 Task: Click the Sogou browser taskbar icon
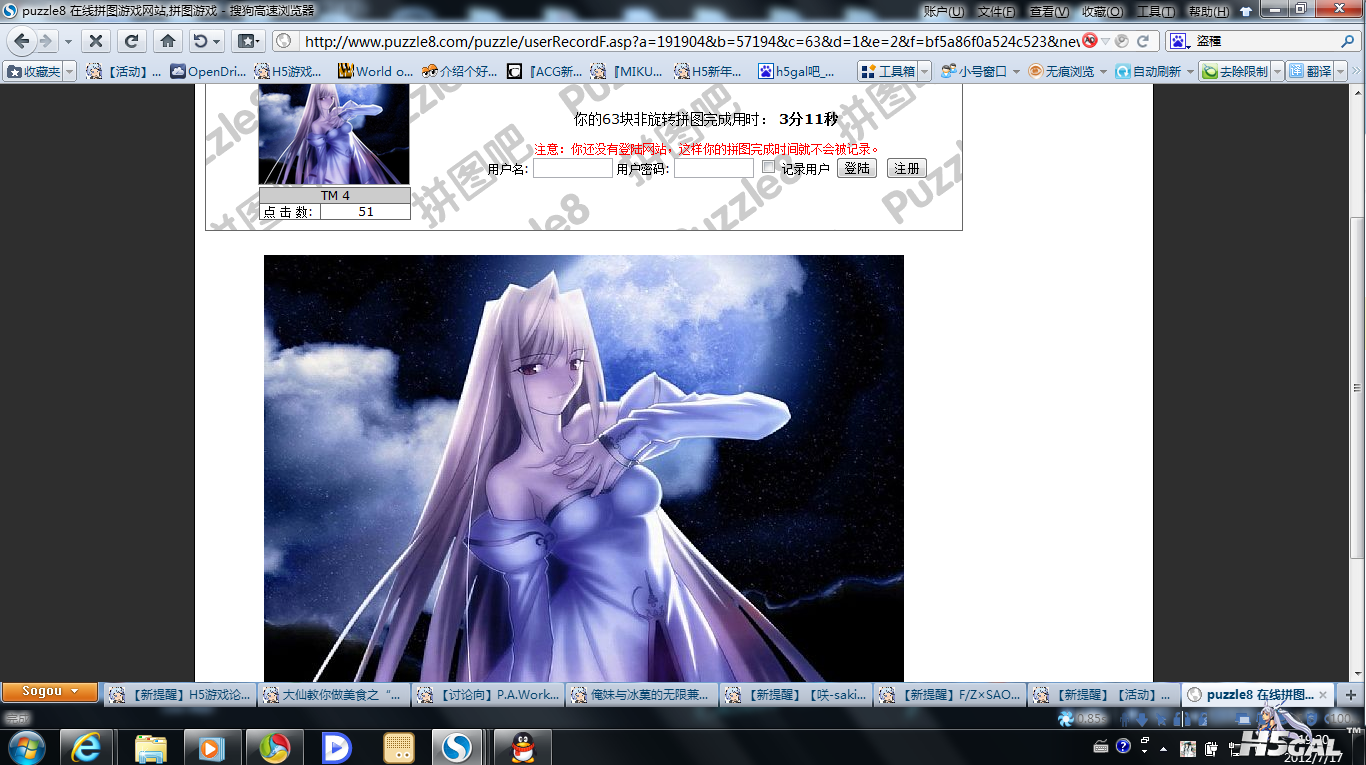coord(458,747)
